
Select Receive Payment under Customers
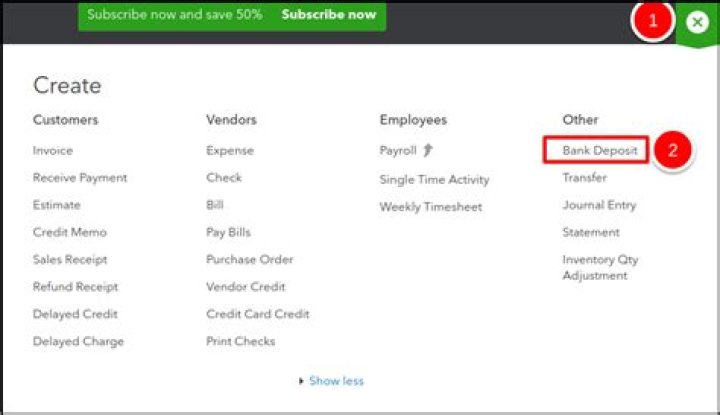(x=80, y=178)
